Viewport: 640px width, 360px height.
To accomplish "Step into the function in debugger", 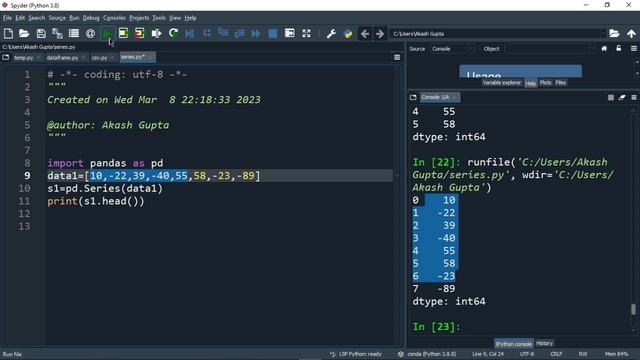I will tap(223, 33).
